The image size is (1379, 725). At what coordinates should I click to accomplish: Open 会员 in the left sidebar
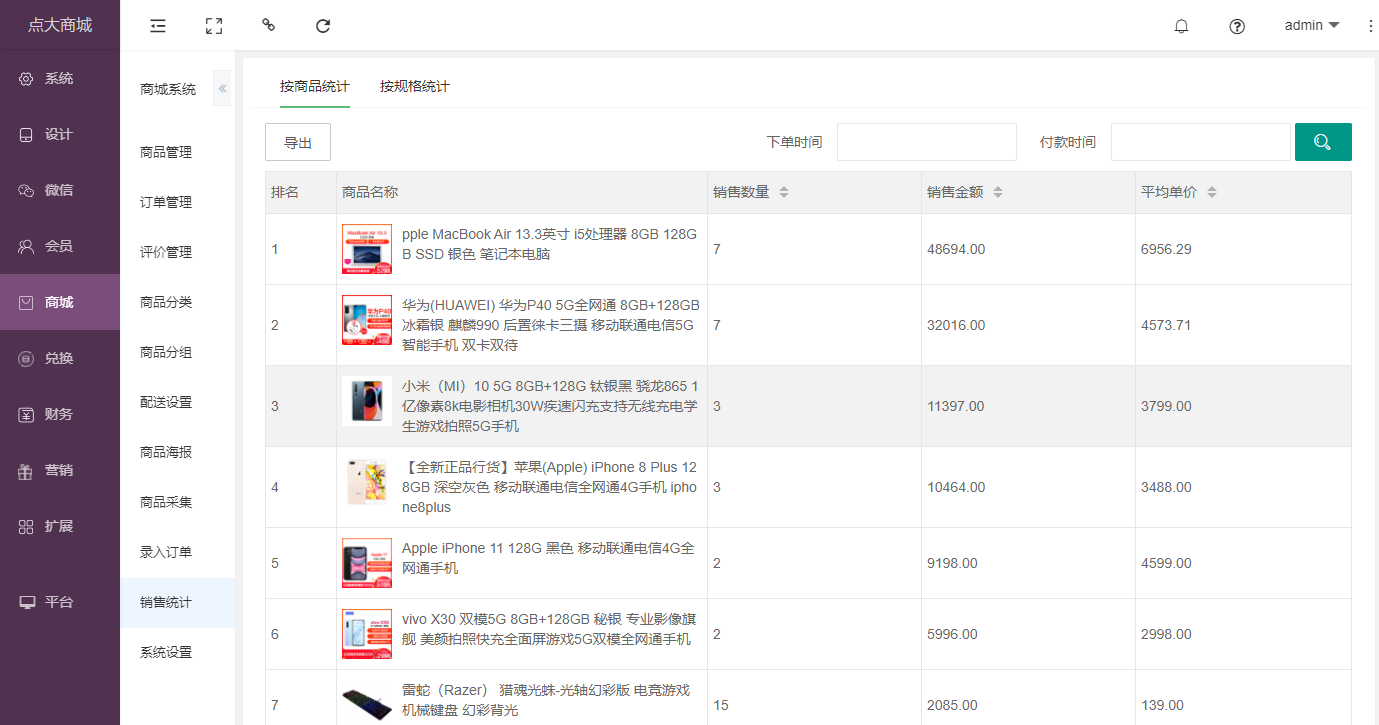(x=60, y=246)
